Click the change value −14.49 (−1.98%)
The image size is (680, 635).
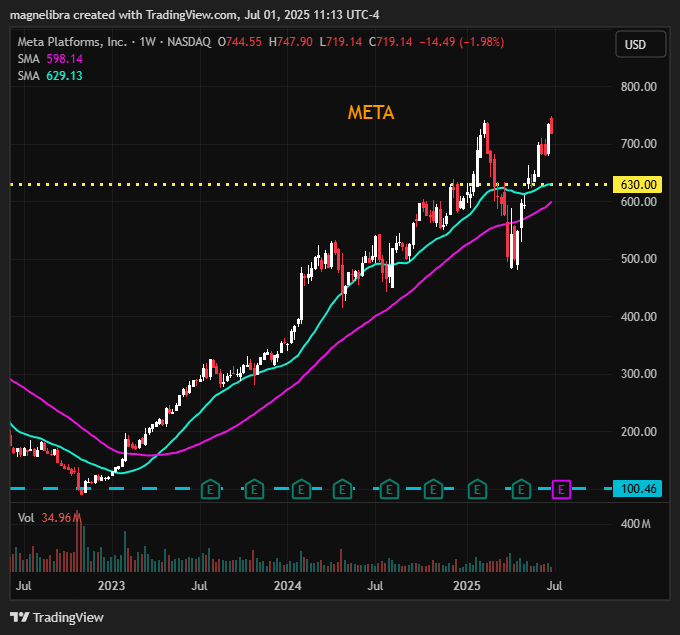coord(461,42)
